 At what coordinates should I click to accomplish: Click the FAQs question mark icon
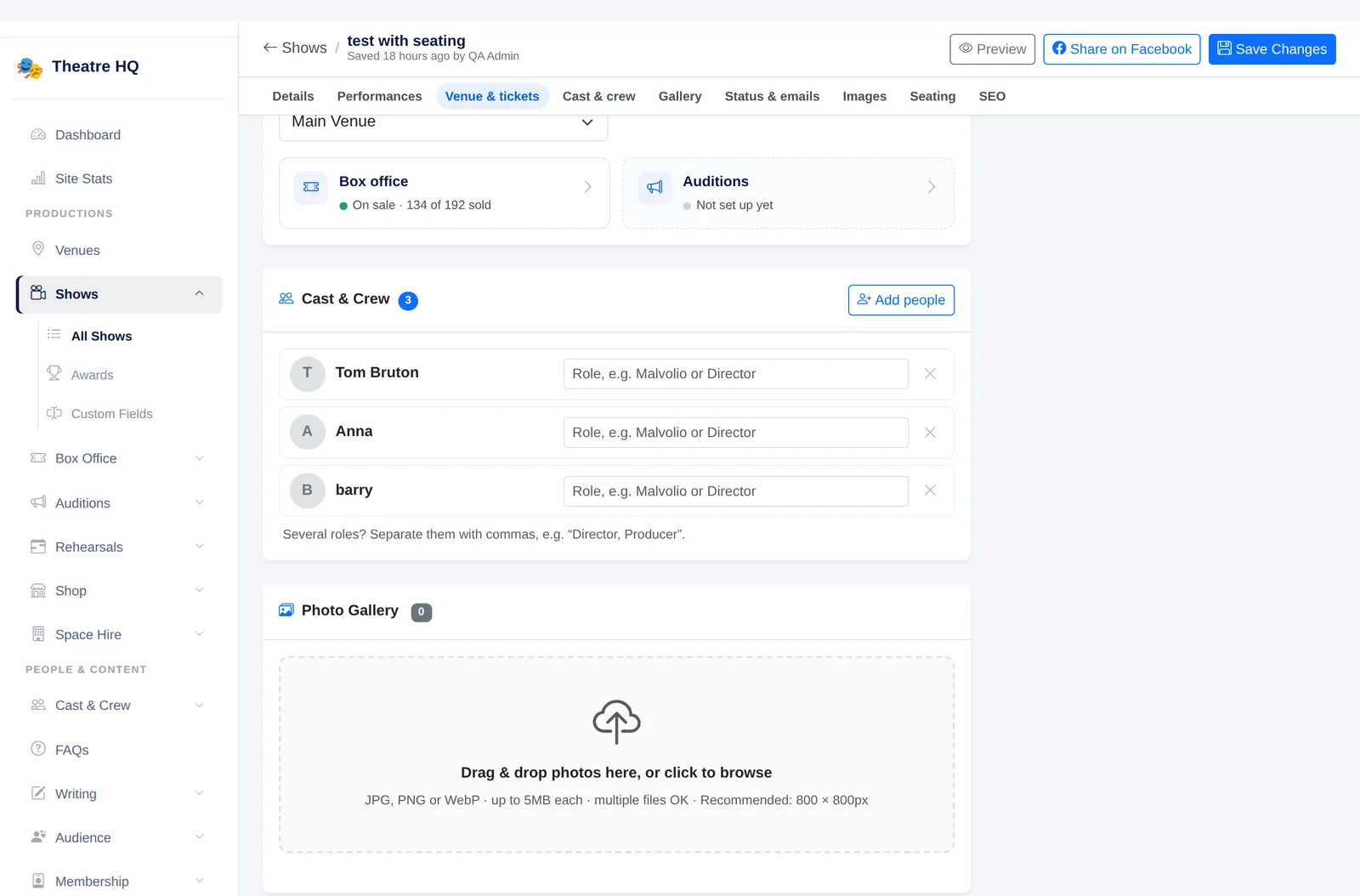tap(38, 749)
